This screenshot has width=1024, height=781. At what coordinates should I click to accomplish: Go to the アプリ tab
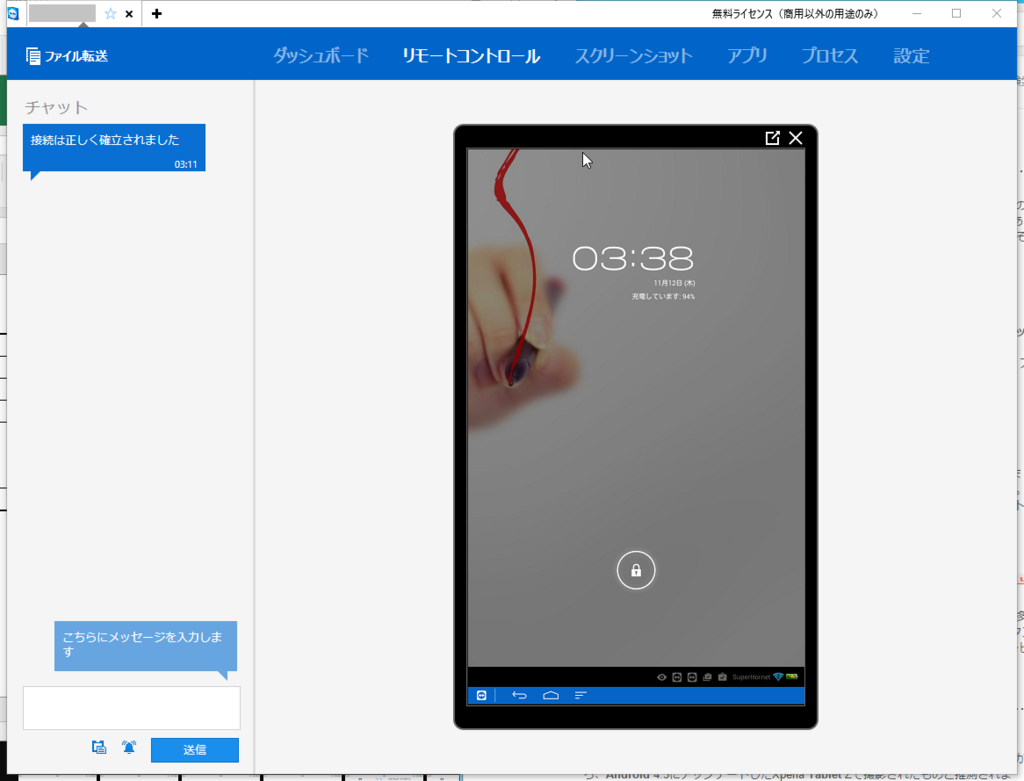click(747, 56)
